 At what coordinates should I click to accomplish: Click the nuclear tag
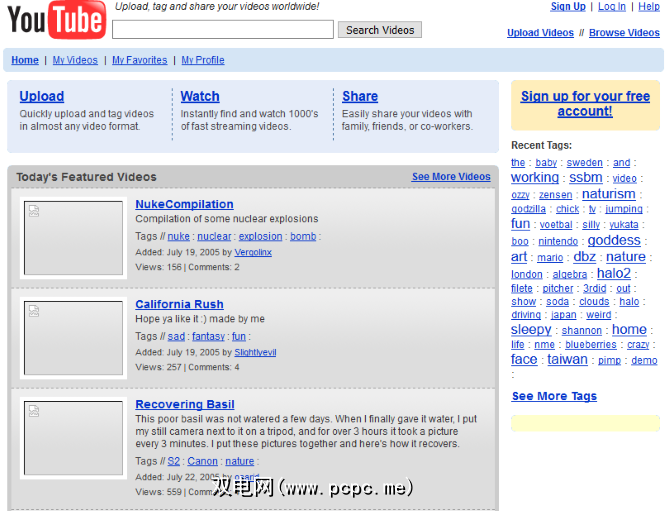(214, 236)
